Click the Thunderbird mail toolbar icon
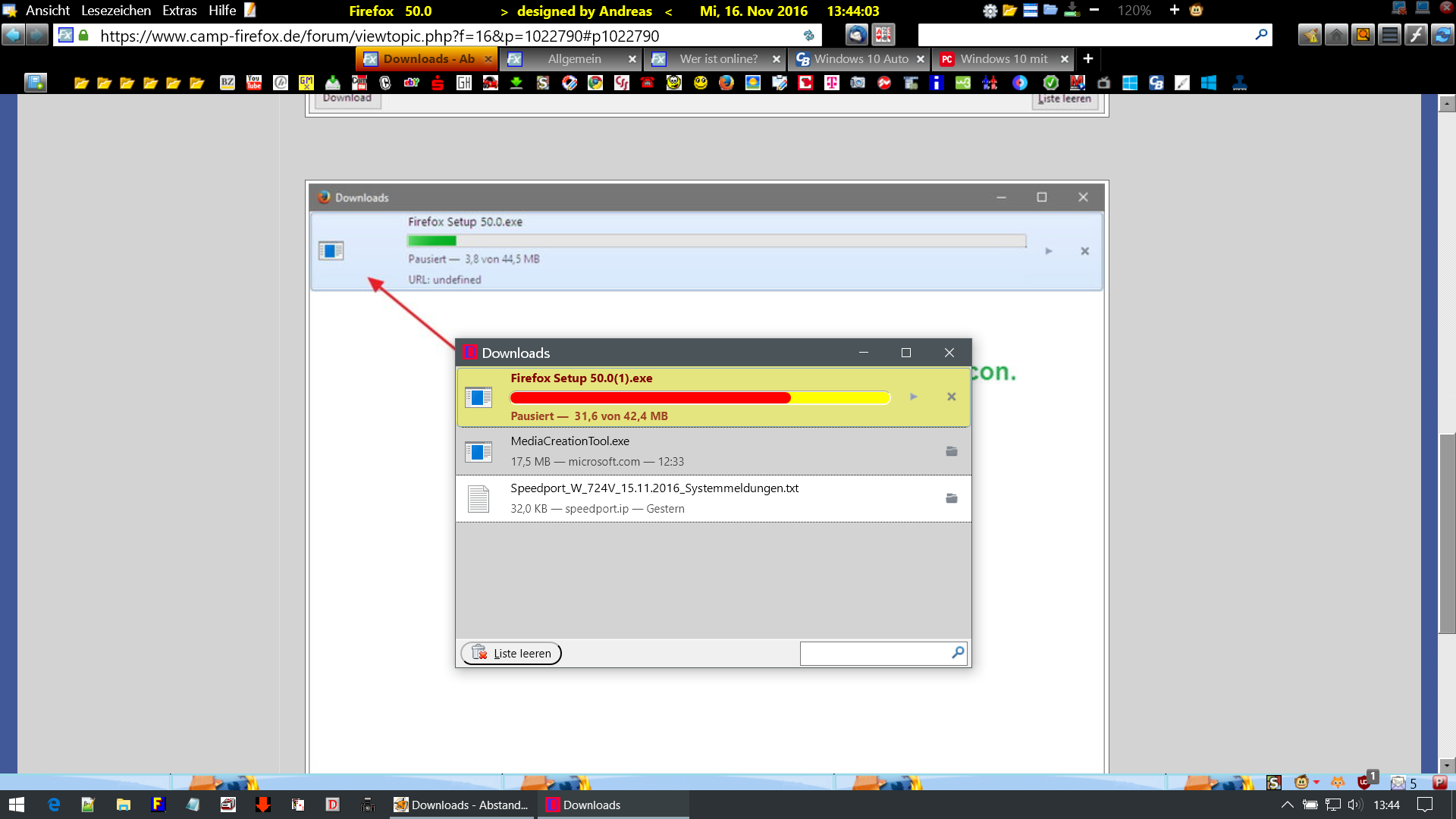The width and height of the screenshot is (1456, 819). tap(857, 35)
